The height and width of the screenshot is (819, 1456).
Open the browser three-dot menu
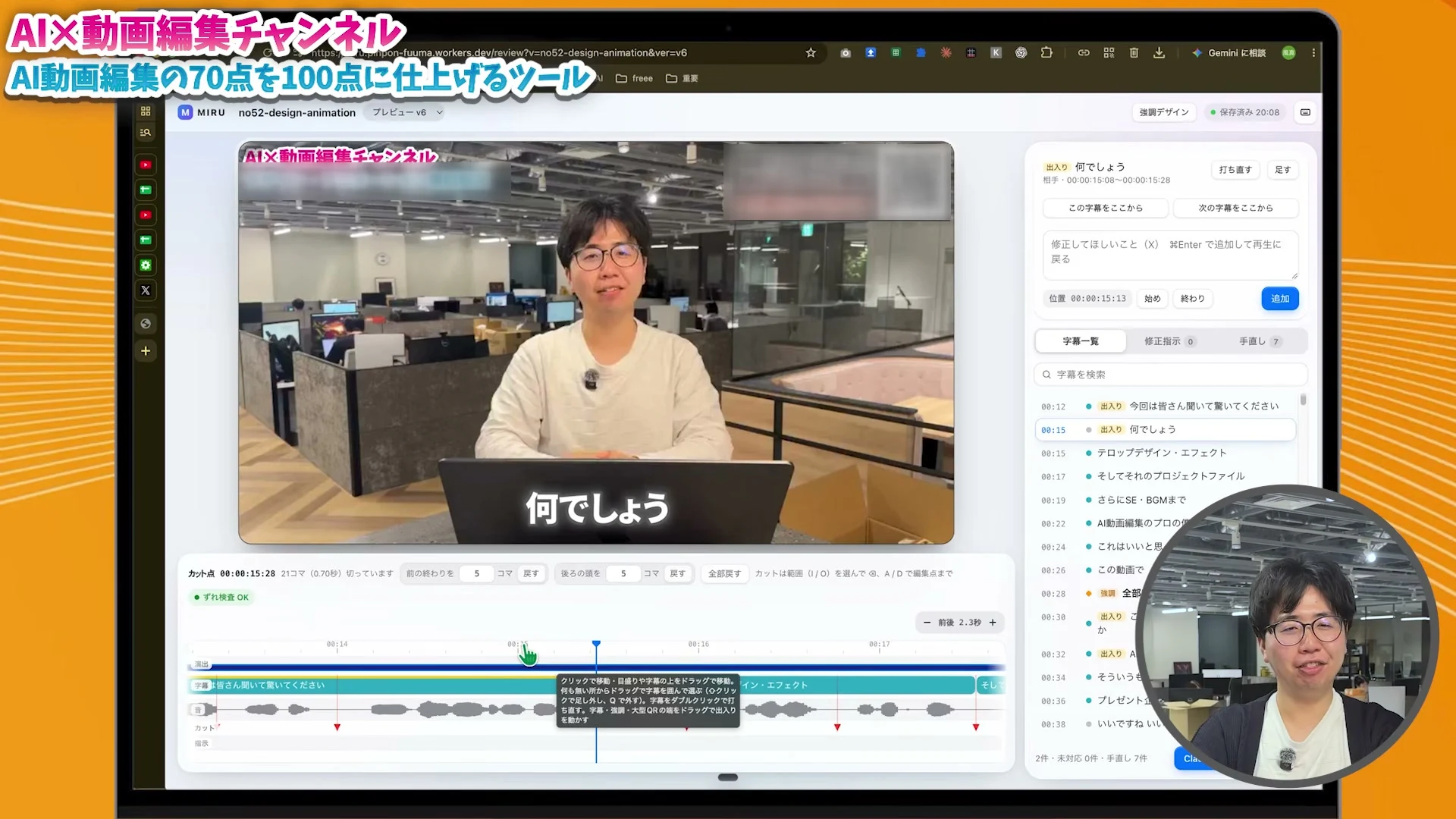(1313, 52)
